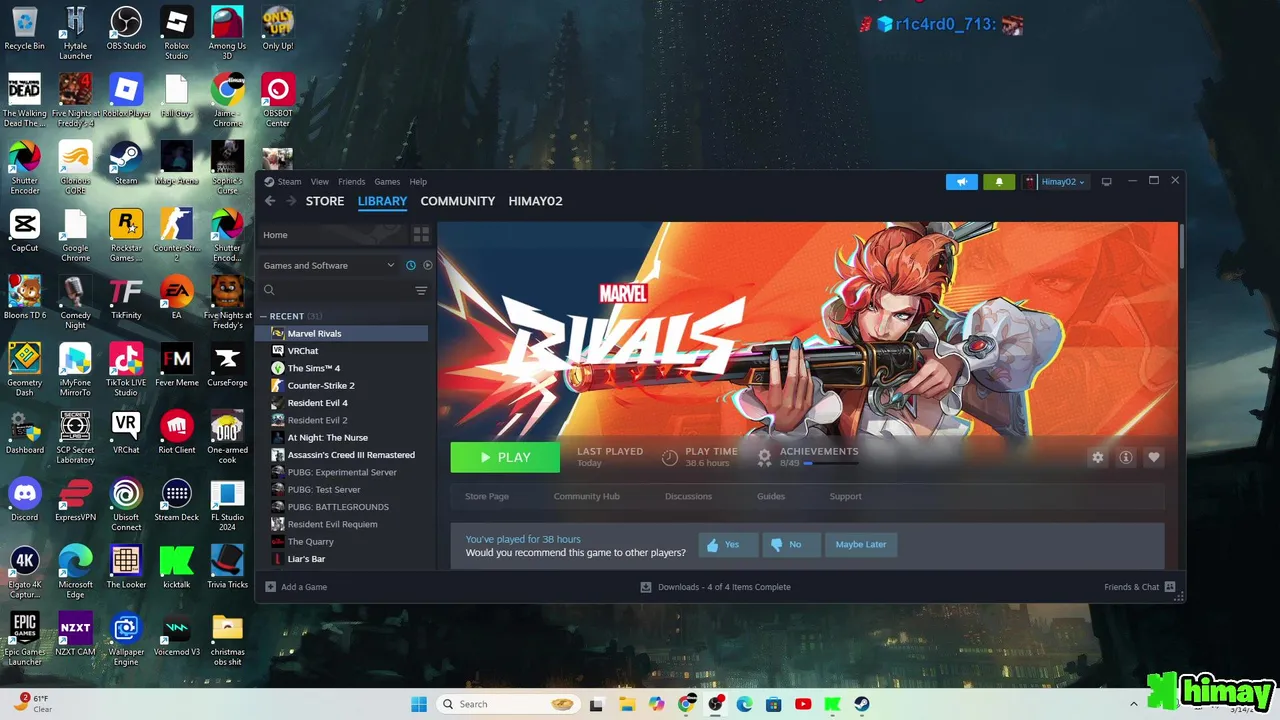Toggle library collections grid view icon
Viewport: 1280px width, 720px height.
[x=421, y=235]
